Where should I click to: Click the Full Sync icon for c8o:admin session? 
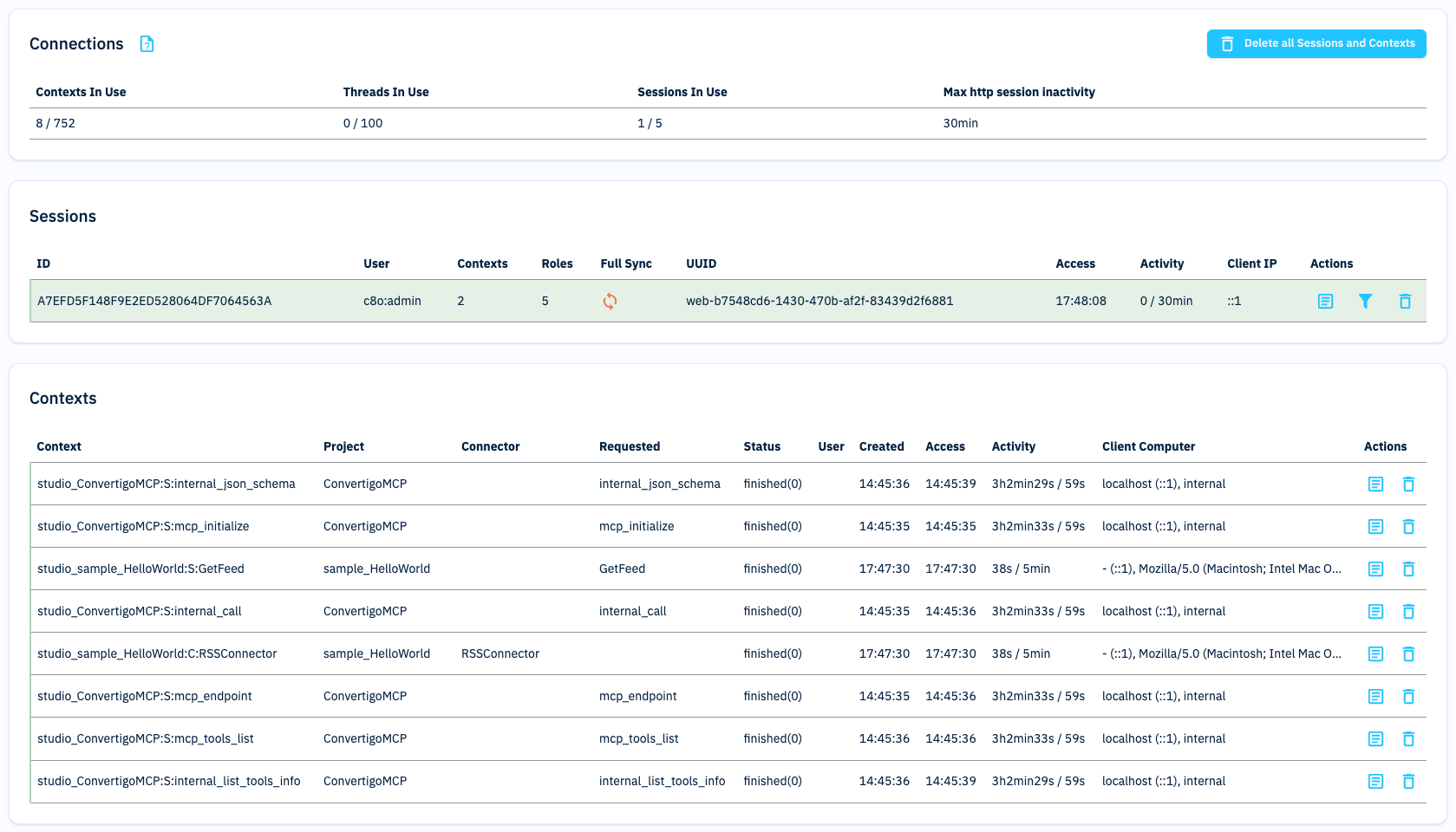[x=610, y=302]
